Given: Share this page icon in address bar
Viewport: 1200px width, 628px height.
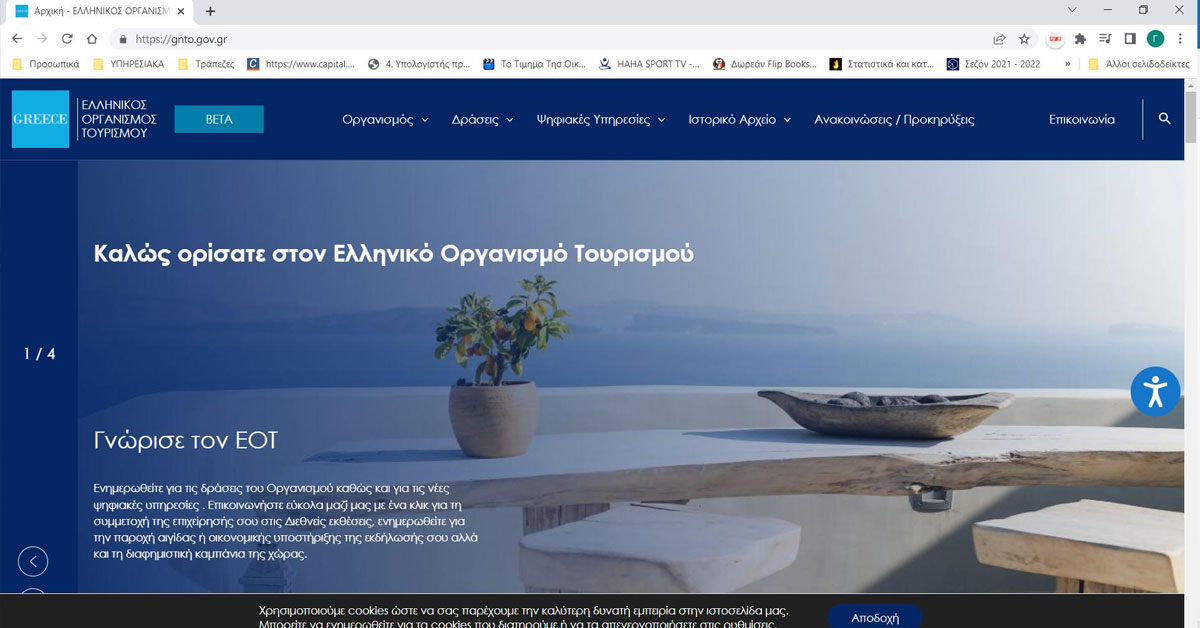Looking at the screenshot, I should 999,39.
